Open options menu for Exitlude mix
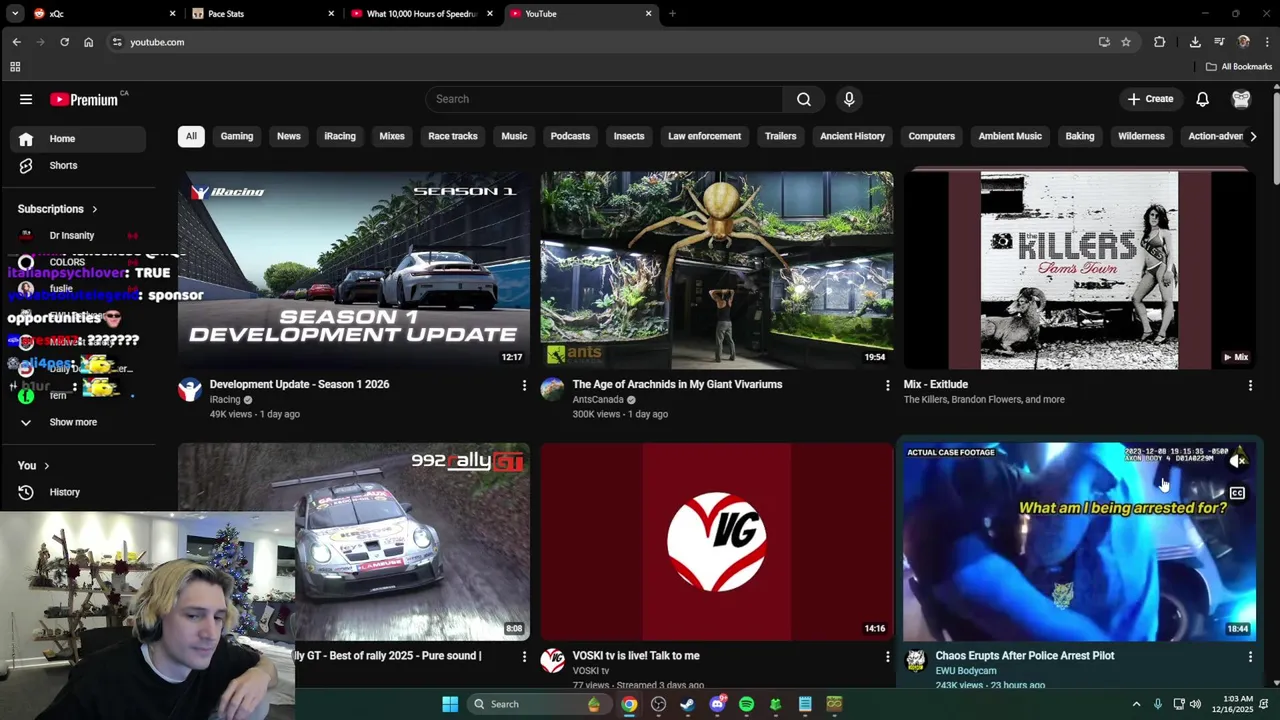The width and height of the screenshot is (1280, 720). 1250,385
